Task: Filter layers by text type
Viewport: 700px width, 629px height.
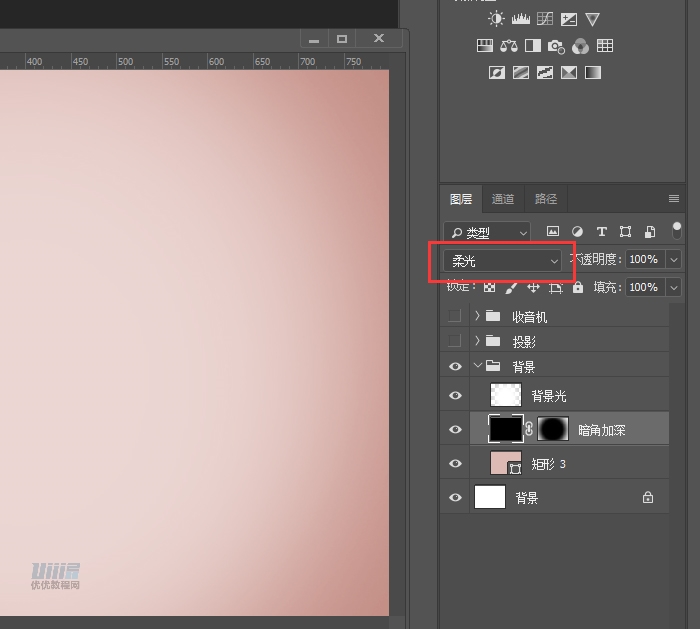Action: click(601, 232)
